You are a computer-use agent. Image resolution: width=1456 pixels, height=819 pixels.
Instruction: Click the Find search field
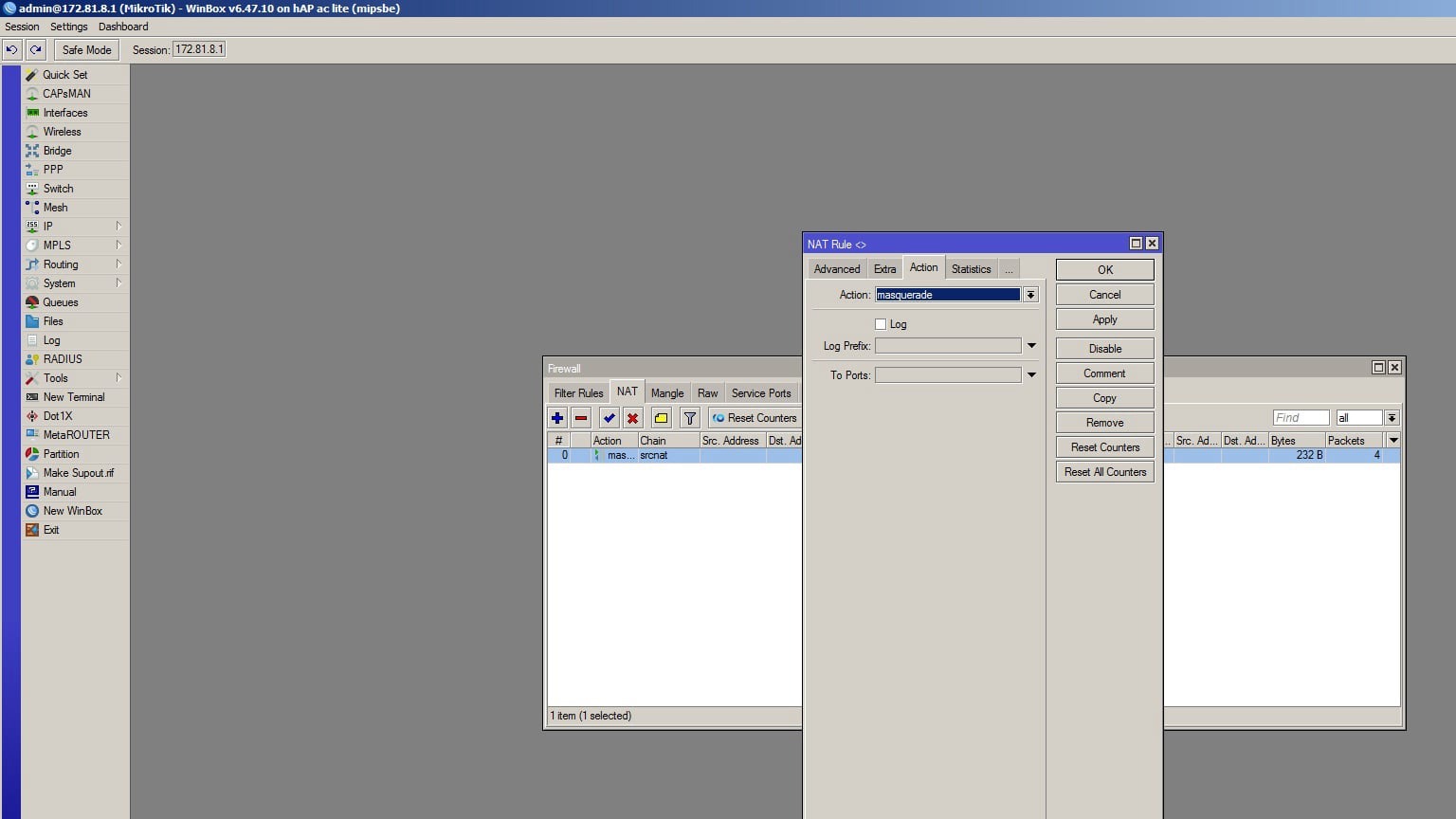point(1300,418)
